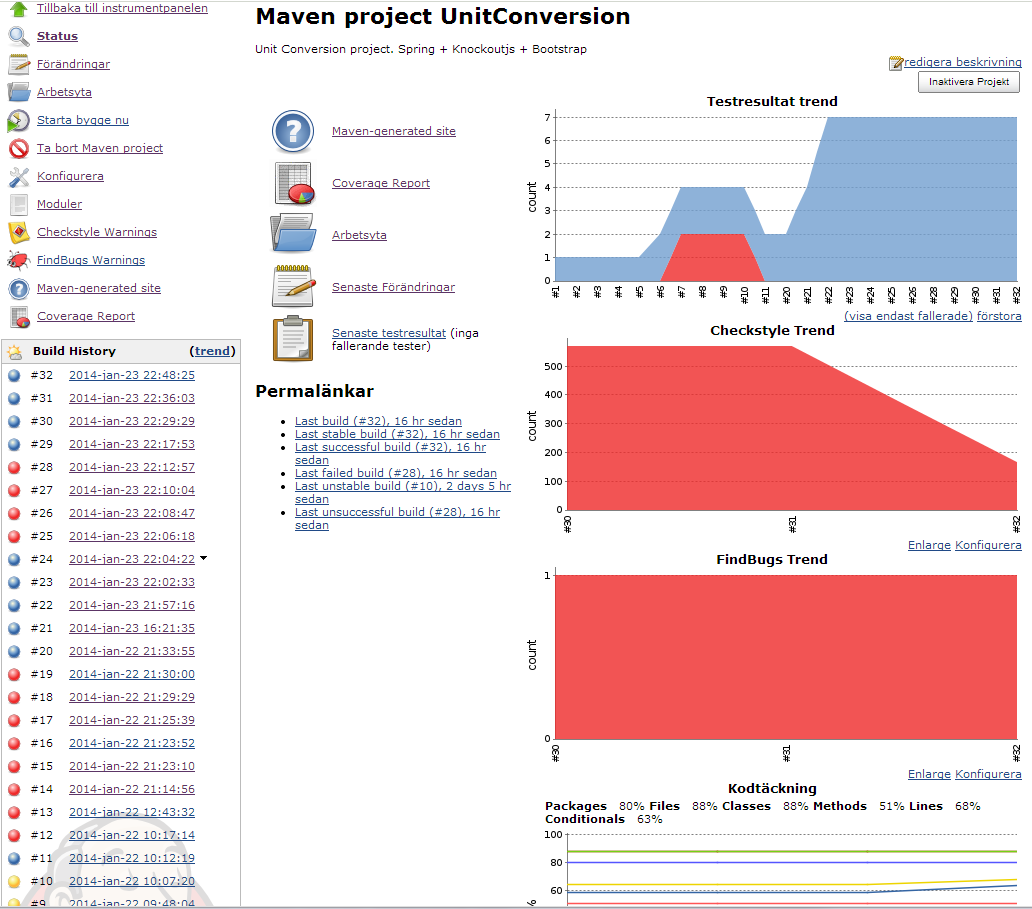Open Moduler in sidebar menu

pyautogui.click(x=59, y=204)
